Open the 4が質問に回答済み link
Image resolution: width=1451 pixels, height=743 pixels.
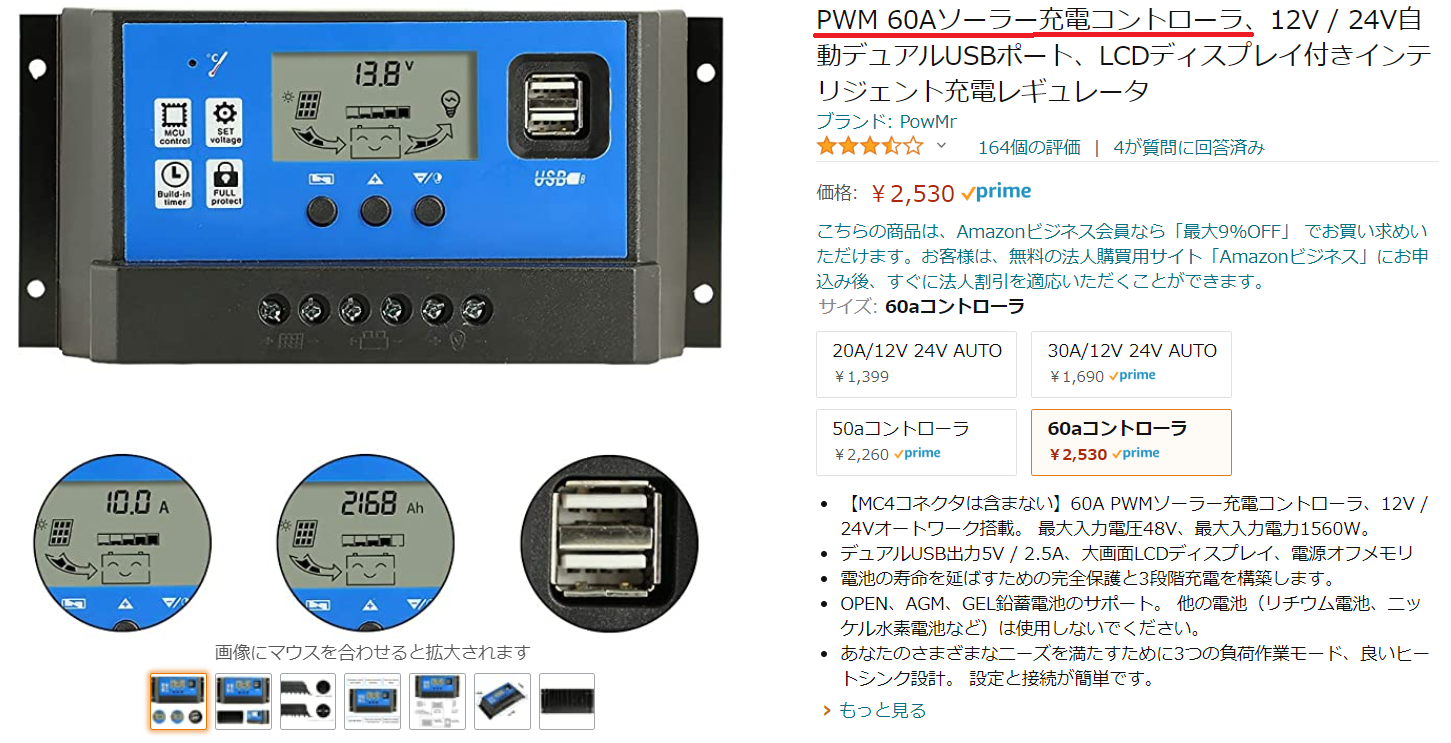coord(1189,147)
